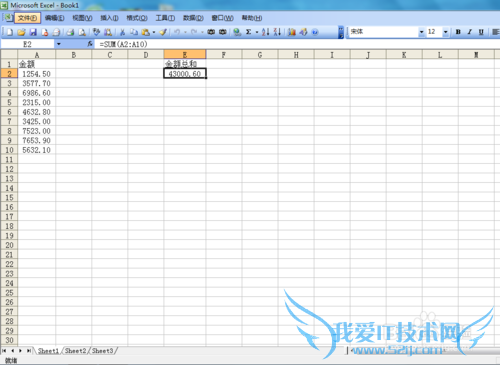Open Print Preview magnifier icon
The height and width of the screenshot is (365, 500).
click(x=82, y=32)
